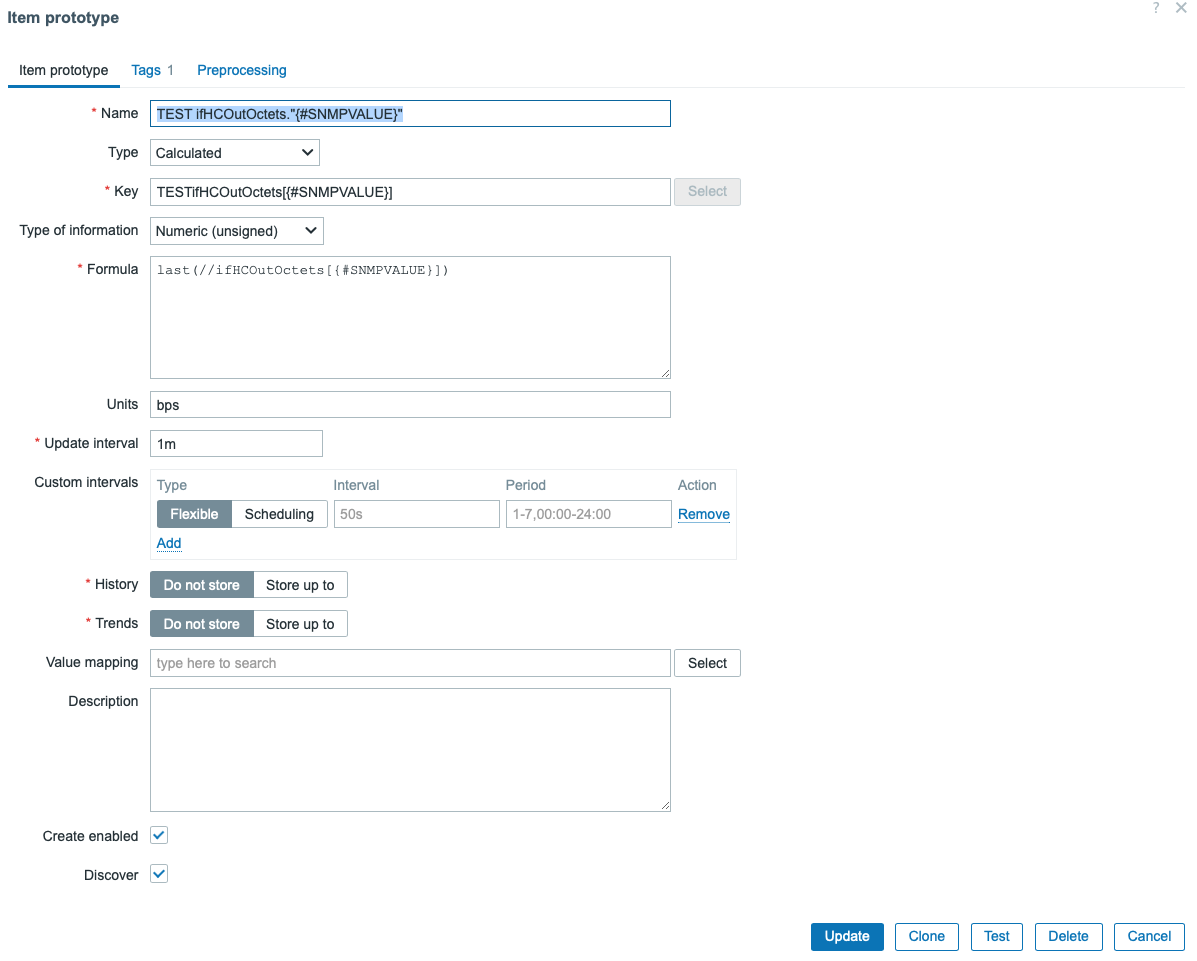Close the Item prototype dialog
Image resolution: width=1197 pixels, height=961 pixels.
pyautogui.click(x=1181, y=8)
